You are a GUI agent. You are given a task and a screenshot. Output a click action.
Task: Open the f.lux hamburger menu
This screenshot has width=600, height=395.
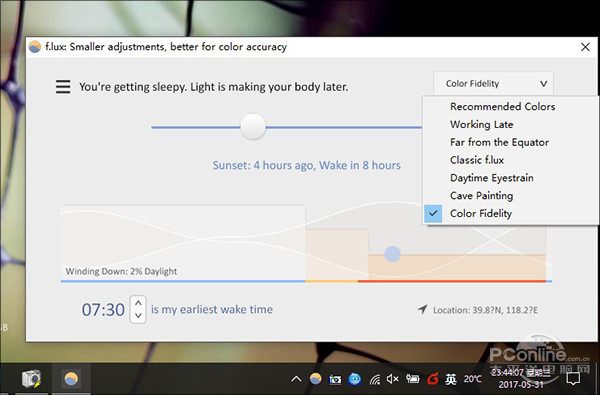63,87
